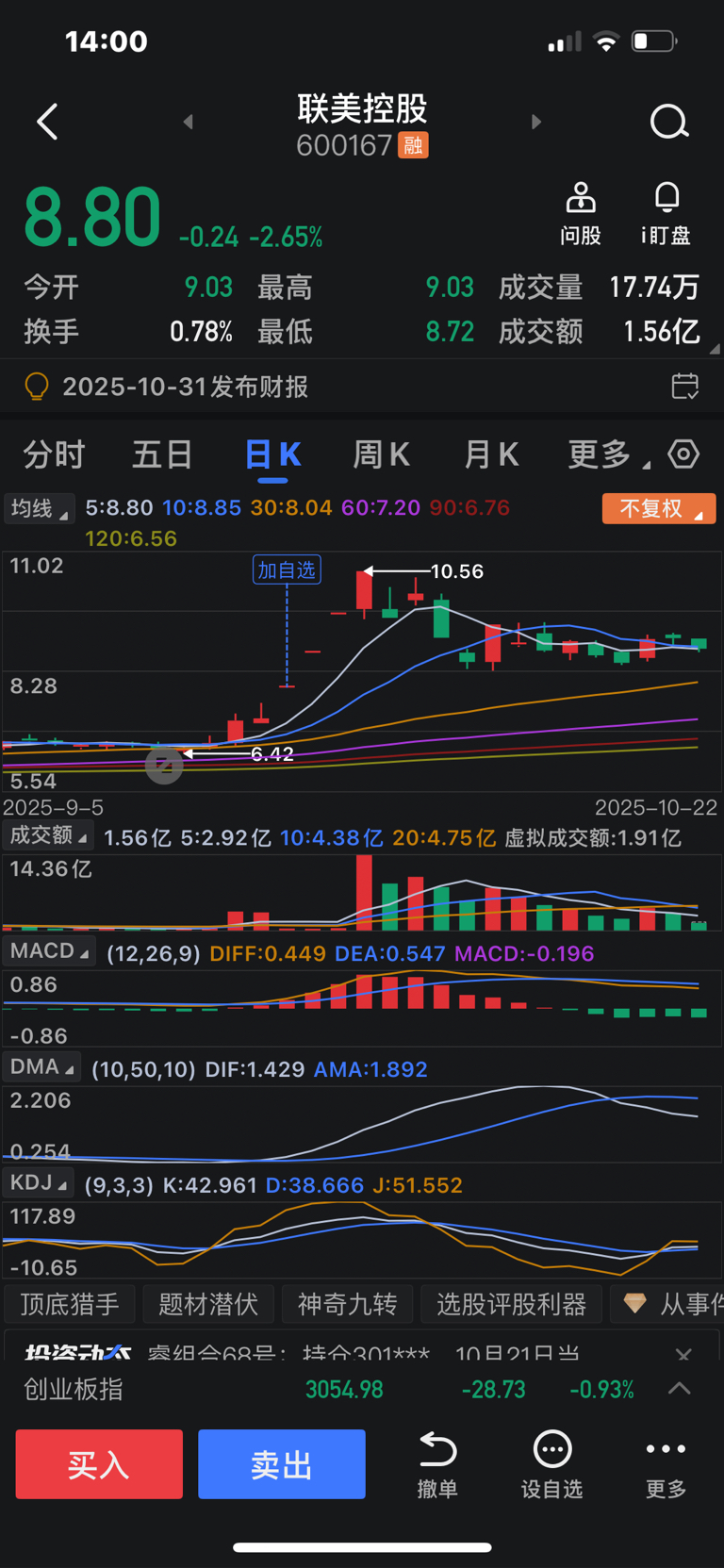Tap the round pencil drawing tool icon
The image size is (724, 1568).
pos(164,765)
